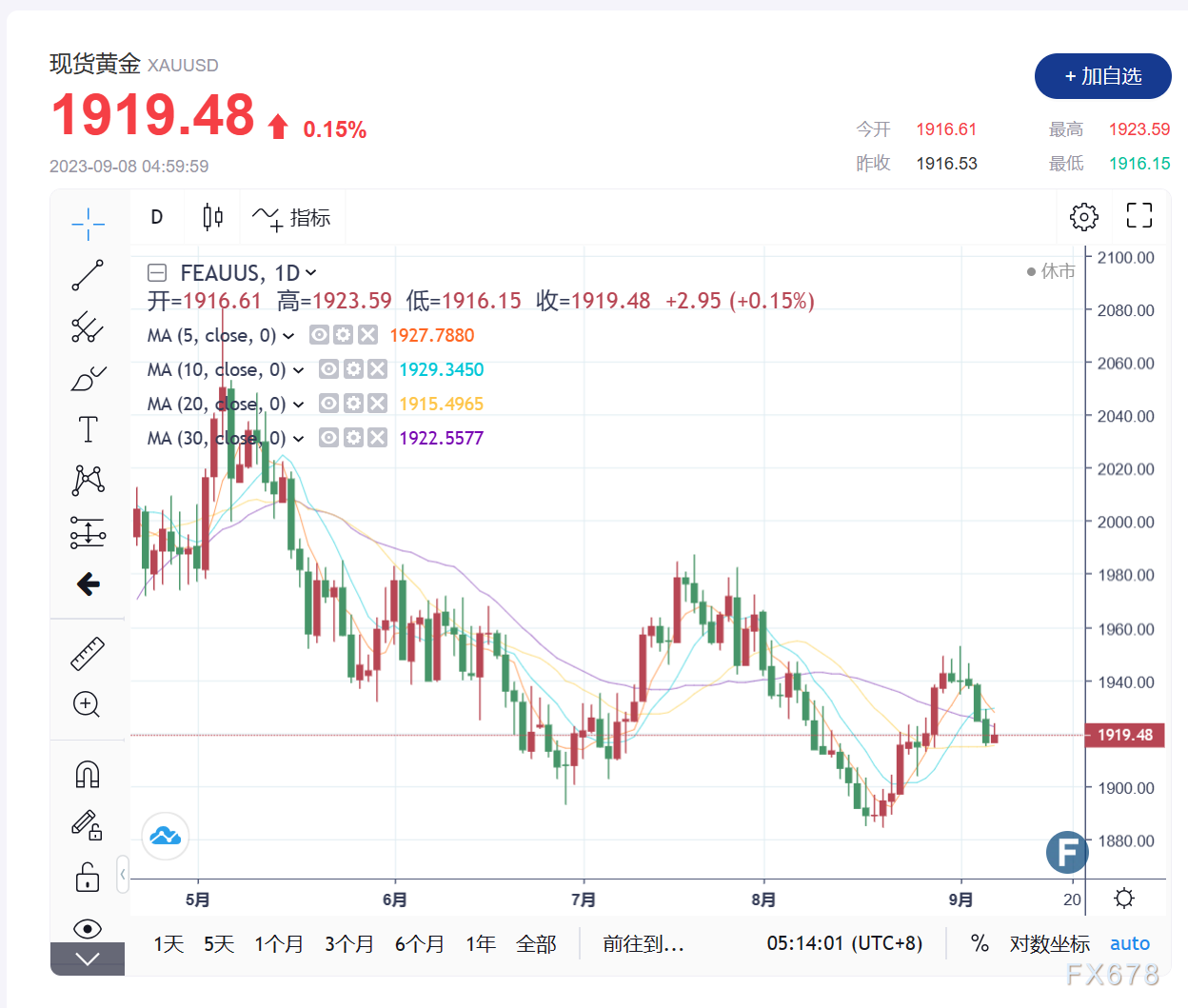Select the Trend Line drawing tool

tap(88, 275)
